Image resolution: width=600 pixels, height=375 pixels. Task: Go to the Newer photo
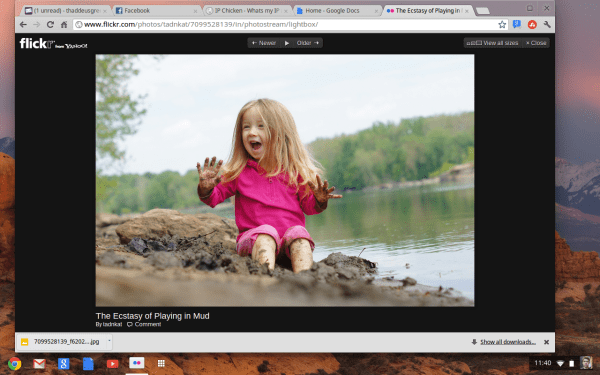264,43
